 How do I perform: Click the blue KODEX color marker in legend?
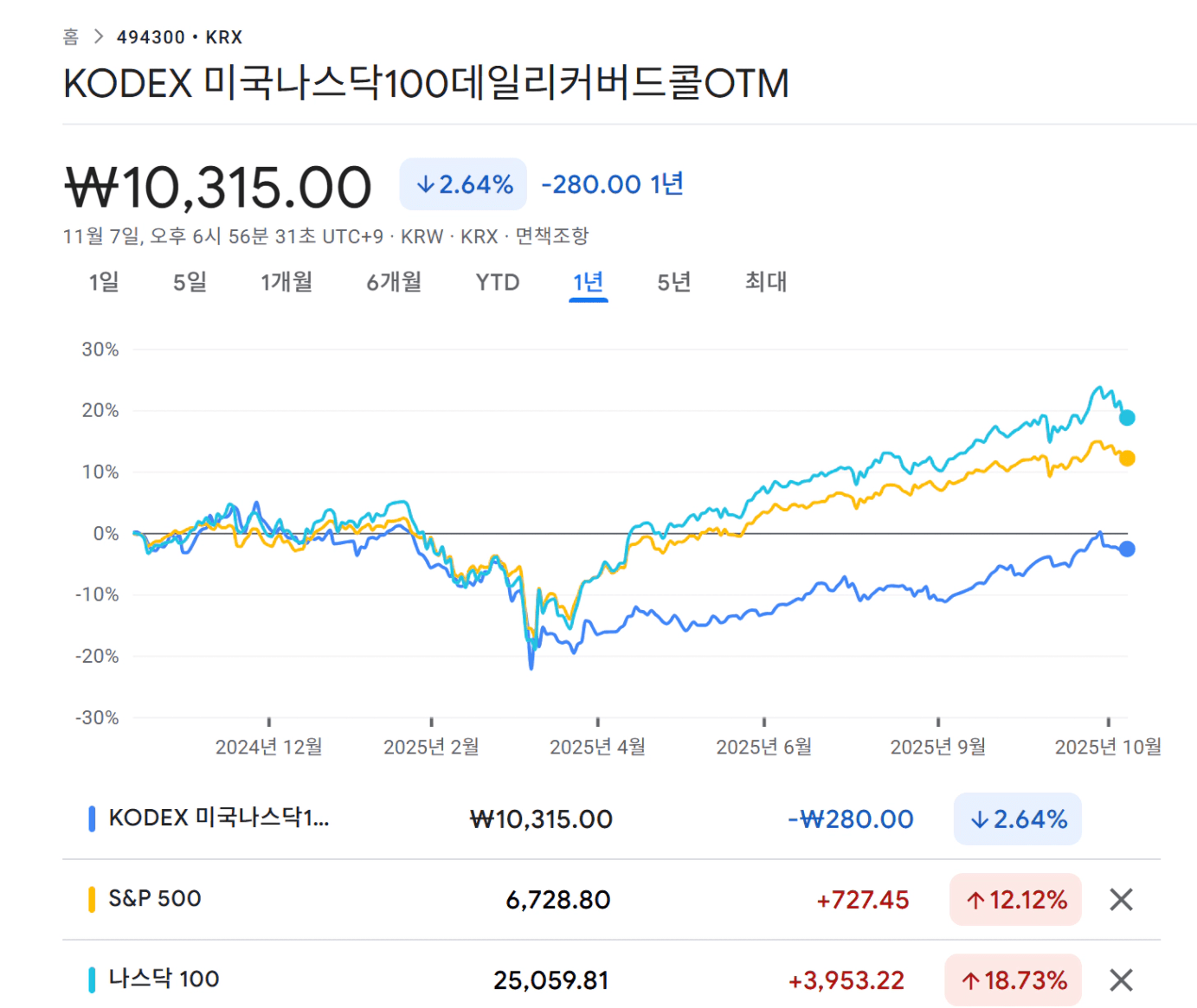(92, 819)
